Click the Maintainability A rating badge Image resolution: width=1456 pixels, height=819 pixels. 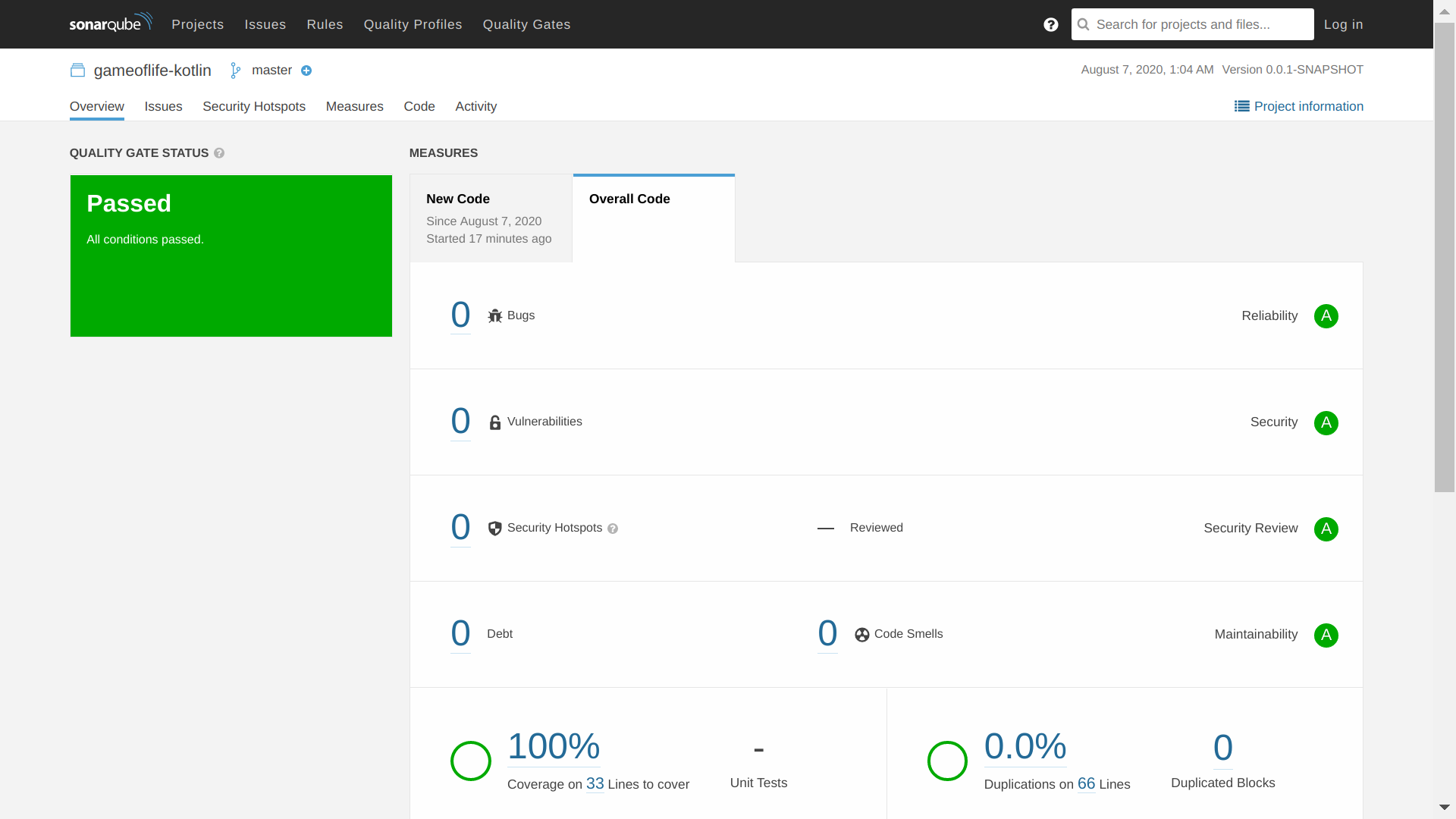(x=1326, y=635)
